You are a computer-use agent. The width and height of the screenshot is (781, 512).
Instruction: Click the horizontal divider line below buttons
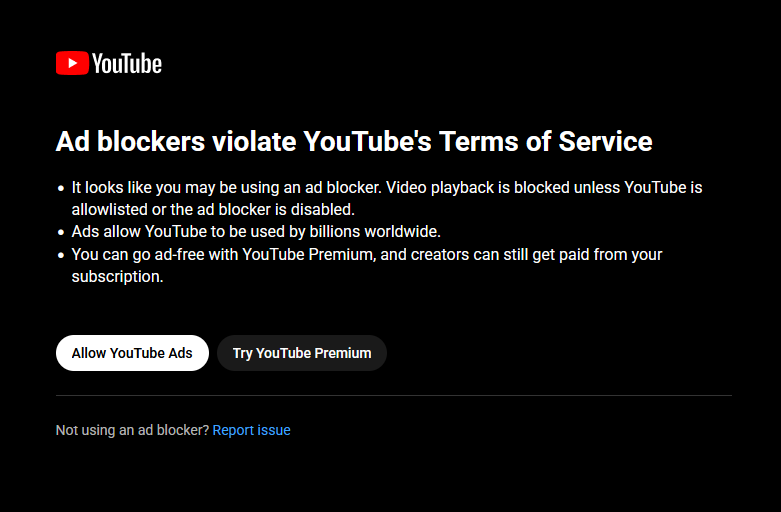[x=394, y=395]
